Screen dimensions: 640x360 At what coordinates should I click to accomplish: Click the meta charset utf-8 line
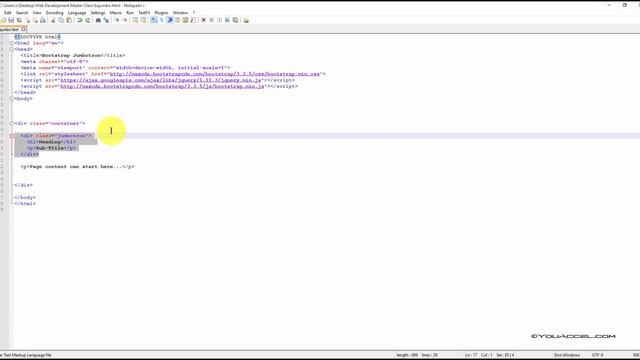54,61
